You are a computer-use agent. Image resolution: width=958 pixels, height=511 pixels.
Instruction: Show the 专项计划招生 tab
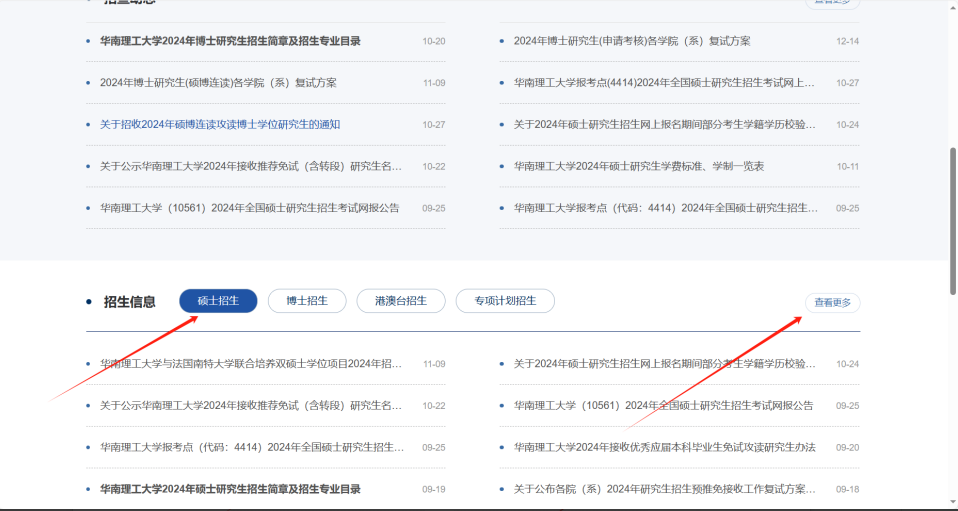coord(505,301)
